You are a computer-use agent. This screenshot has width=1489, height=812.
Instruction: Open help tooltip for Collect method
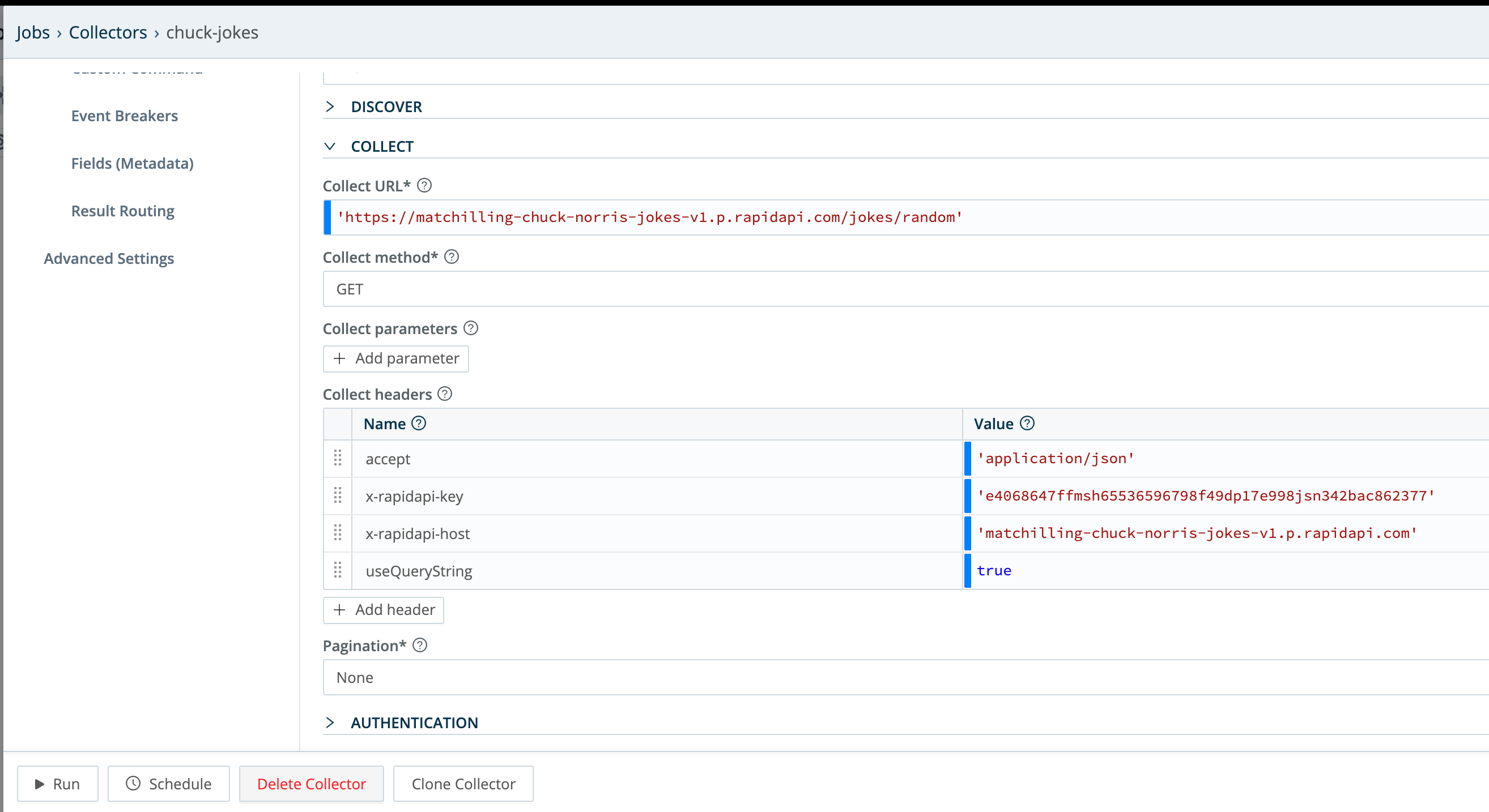point(452,257)
